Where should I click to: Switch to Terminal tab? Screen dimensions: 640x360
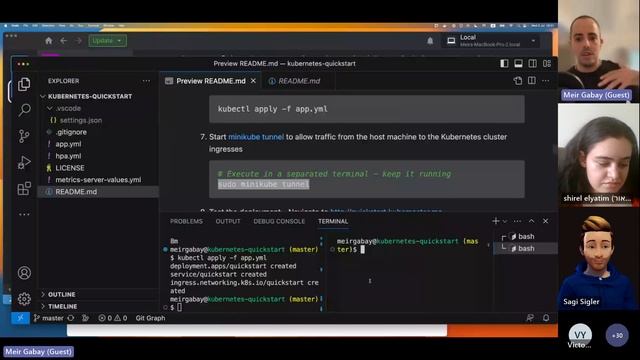tap(333, 221)
